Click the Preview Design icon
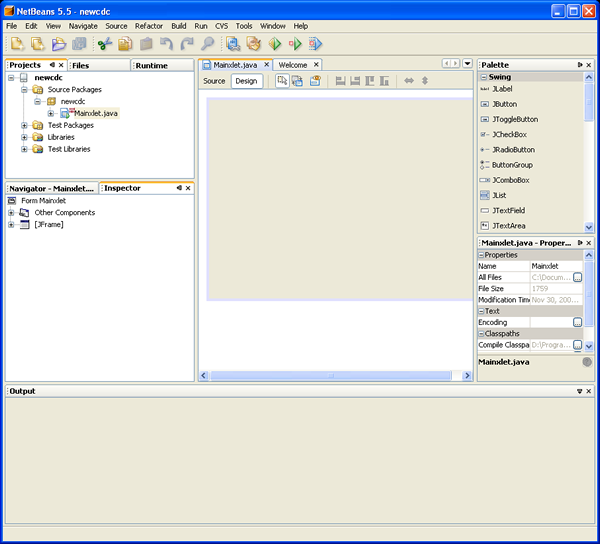The height and width of the screenshot is (544, 600). tap(314, 81)
